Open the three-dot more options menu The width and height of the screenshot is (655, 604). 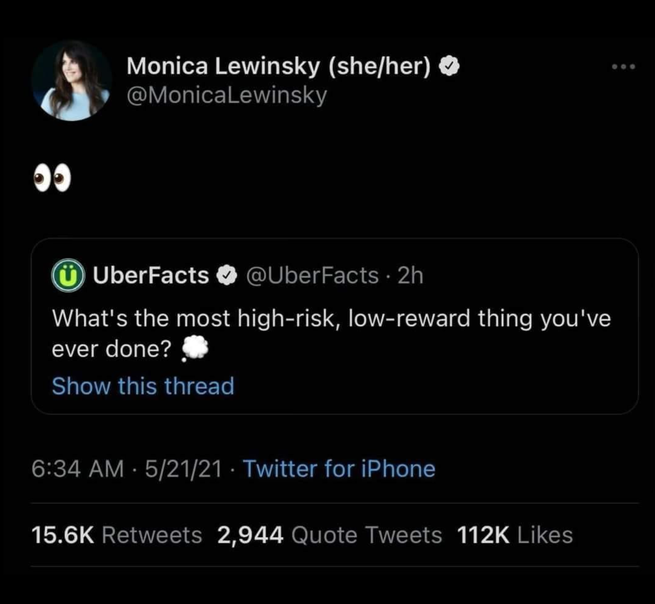point(625,66)
